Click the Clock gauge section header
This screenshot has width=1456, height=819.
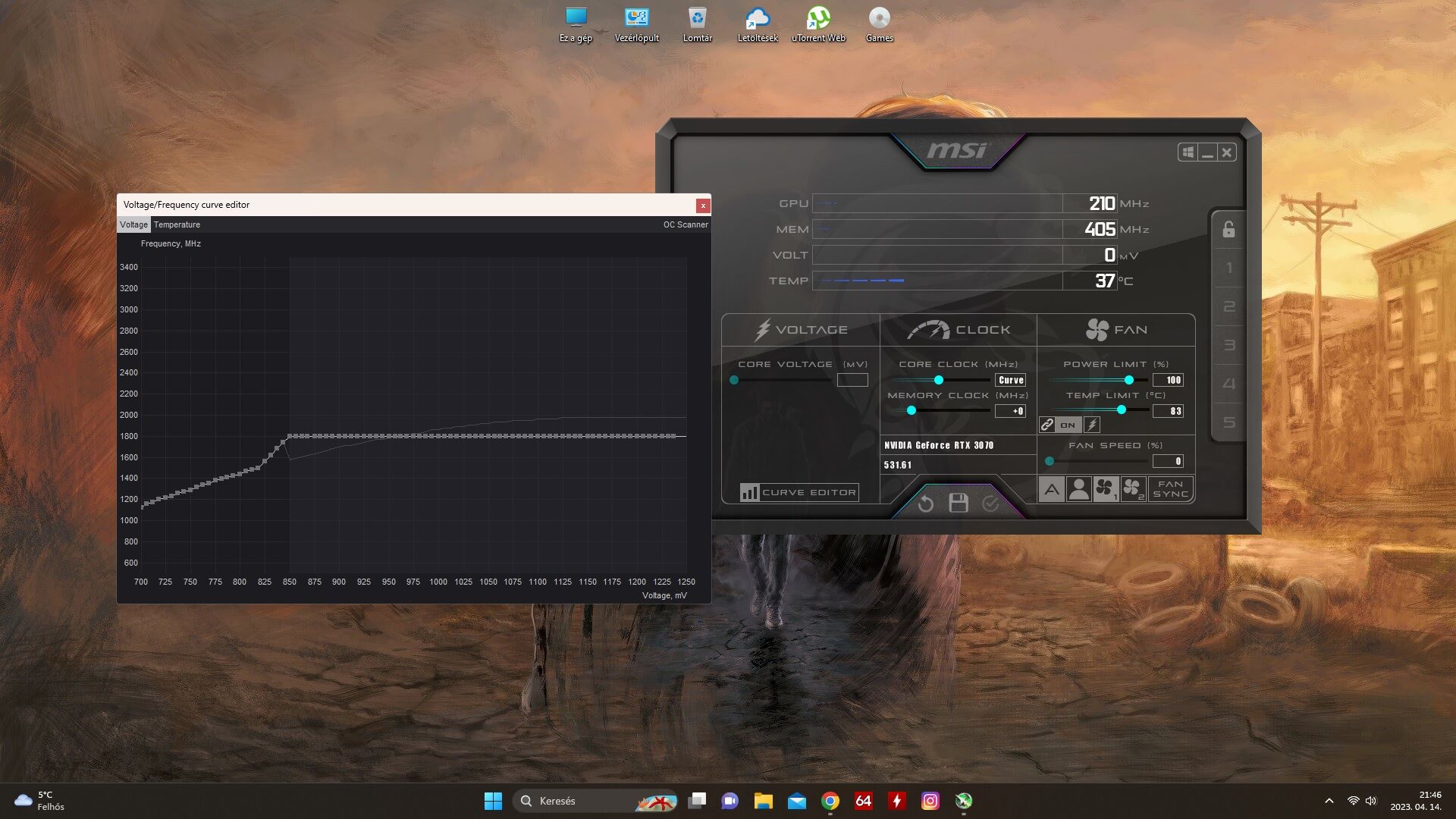coord(959,330)
